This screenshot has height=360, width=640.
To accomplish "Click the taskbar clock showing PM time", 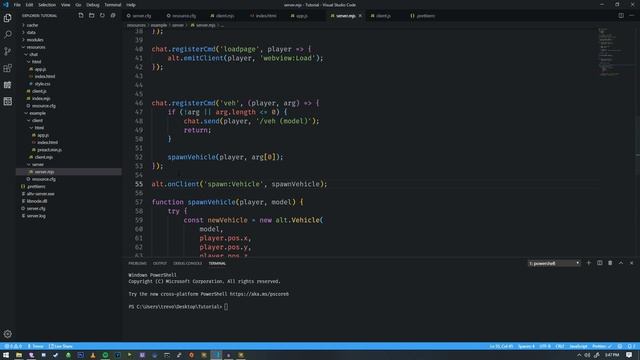I will [x=612, y=355].
